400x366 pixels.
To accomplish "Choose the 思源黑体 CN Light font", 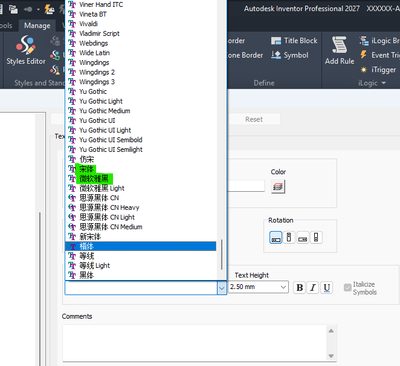I will (140, 217).
